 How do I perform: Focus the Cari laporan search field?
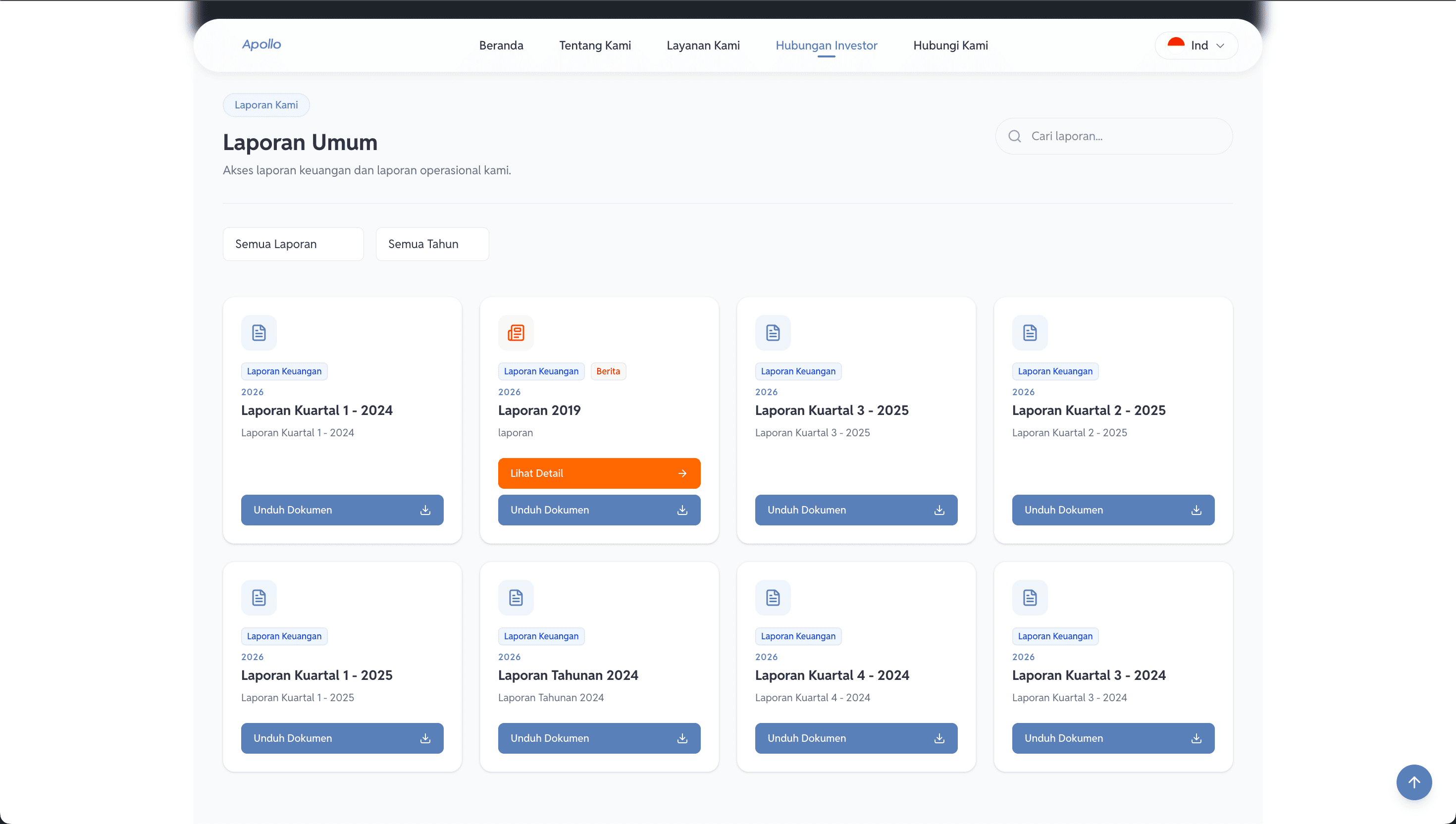click(x=1114, y=136)
